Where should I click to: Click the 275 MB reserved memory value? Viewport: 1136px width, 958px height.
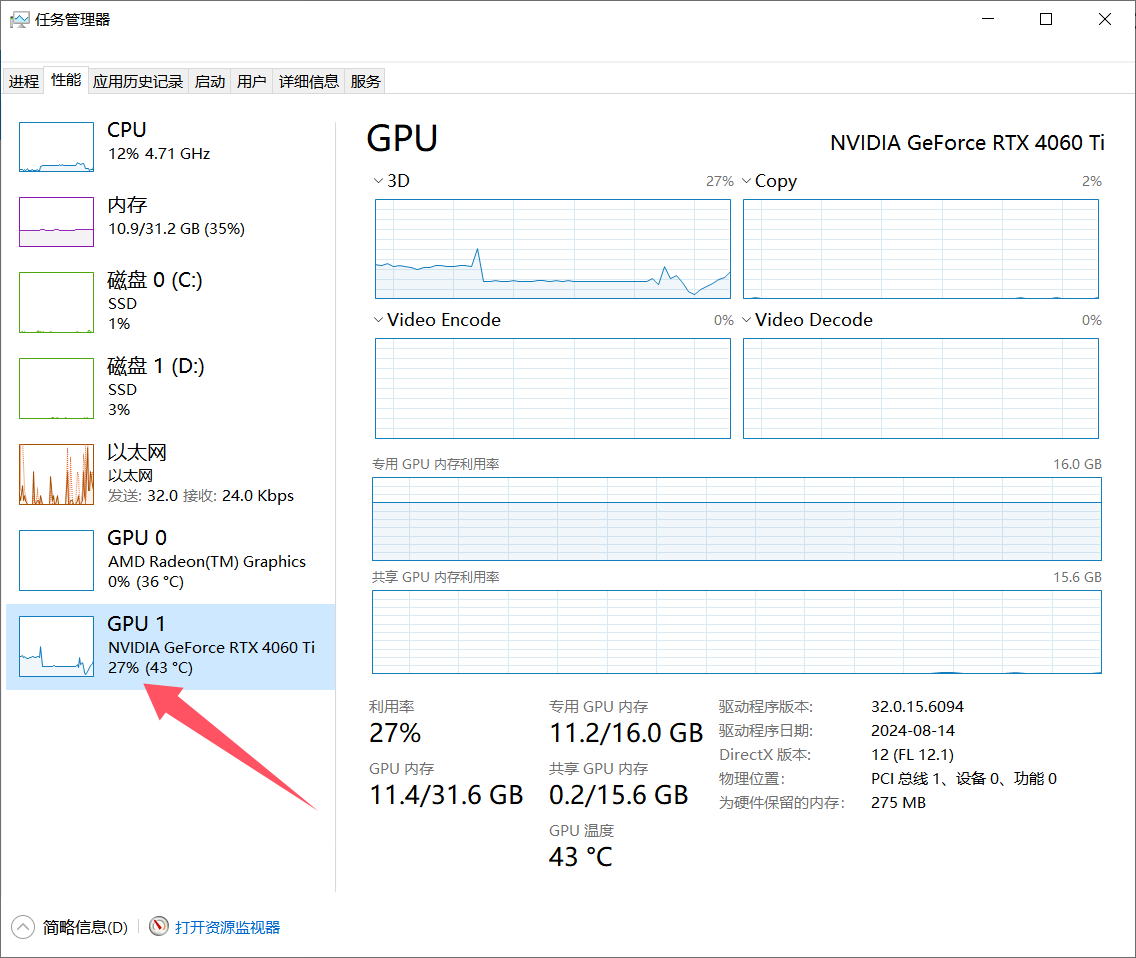[x=898, y=802]
